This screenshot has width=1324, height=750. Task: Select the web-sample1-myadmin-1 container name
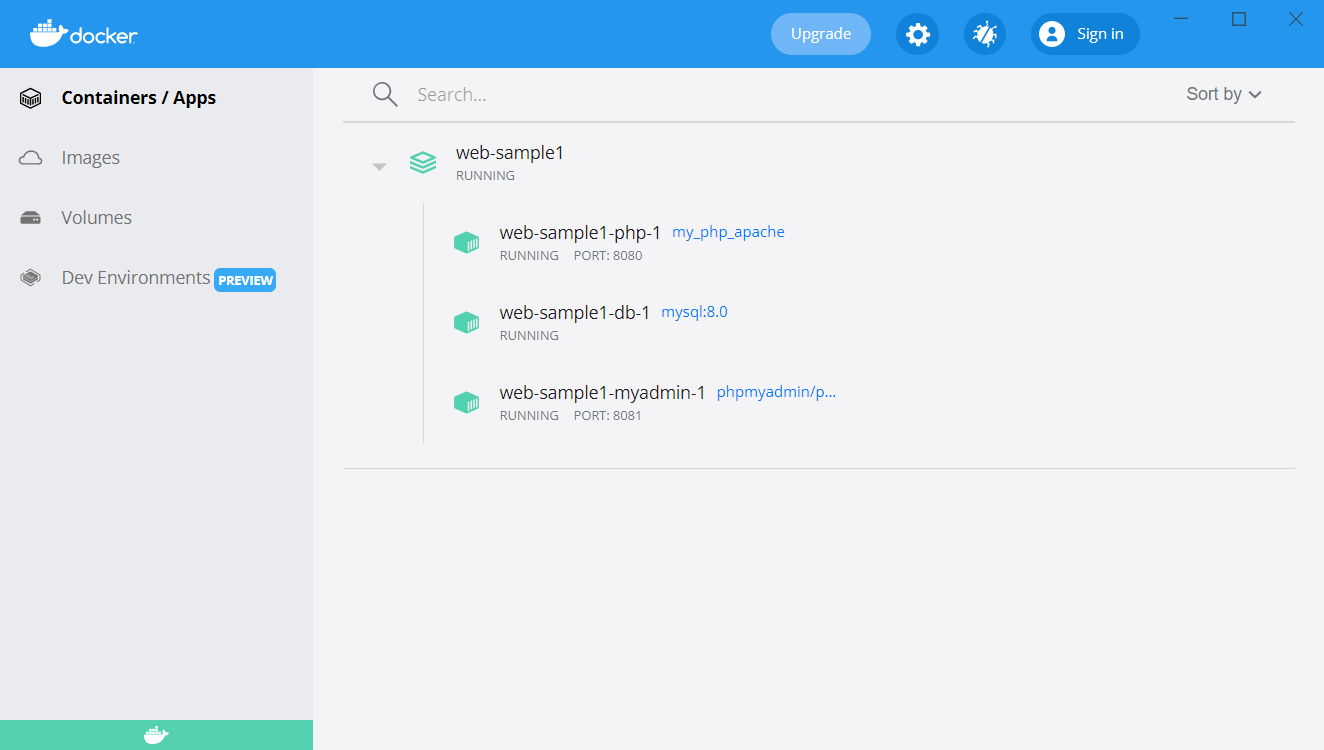[603, 393]
